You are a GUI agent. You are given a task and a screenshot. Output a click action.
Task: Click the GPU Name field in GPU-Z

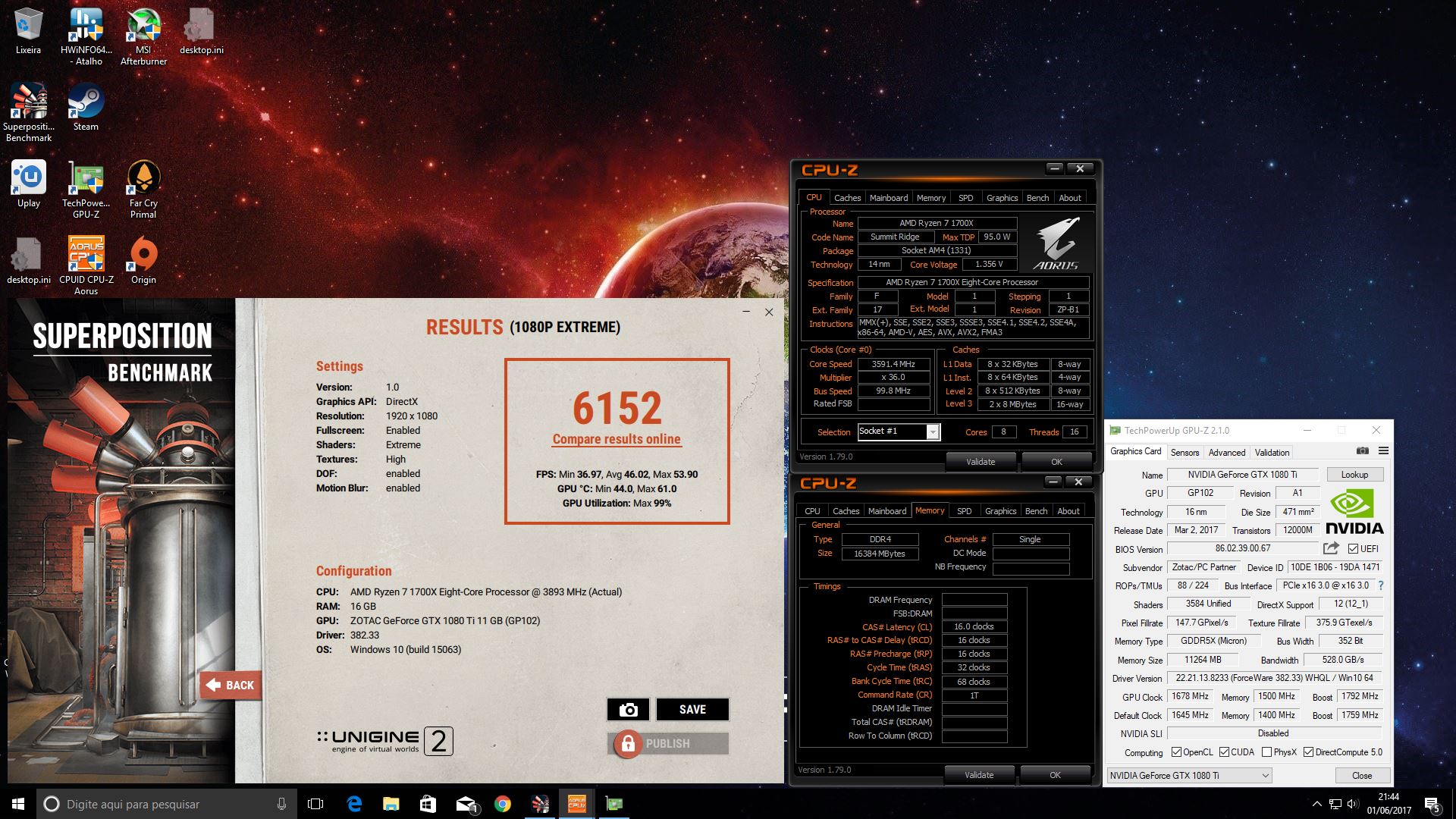pos(1242,475)
